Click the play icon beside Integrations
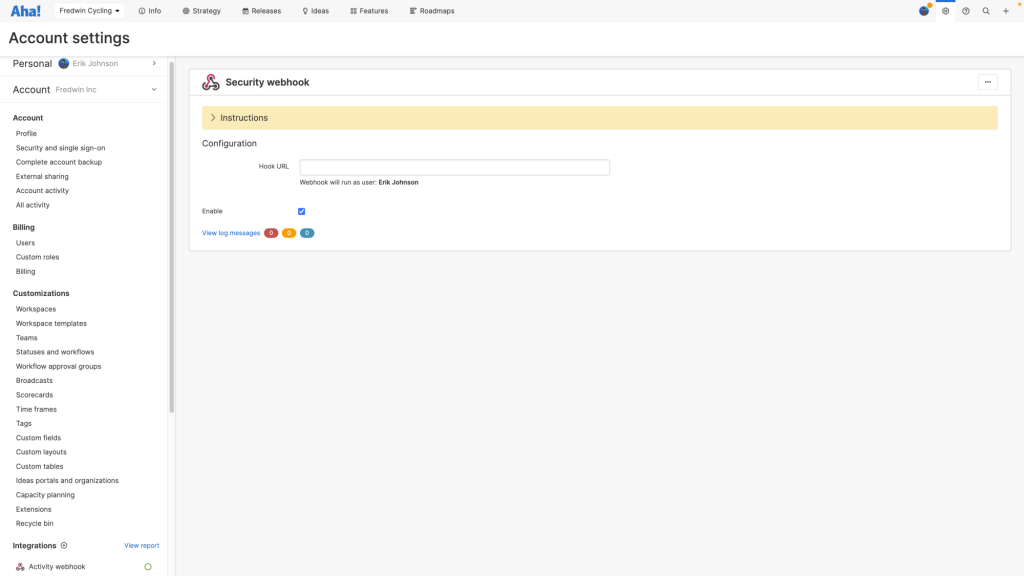Screen dimensions: 1024x576 (64, 545)
